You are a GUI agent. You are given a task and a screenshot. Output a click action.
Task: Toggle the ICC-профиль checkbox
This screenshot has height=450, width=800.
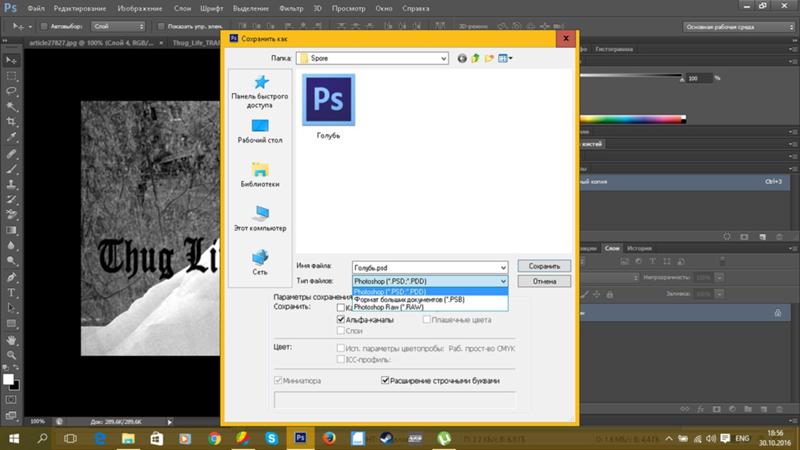[x=341, y=359]
